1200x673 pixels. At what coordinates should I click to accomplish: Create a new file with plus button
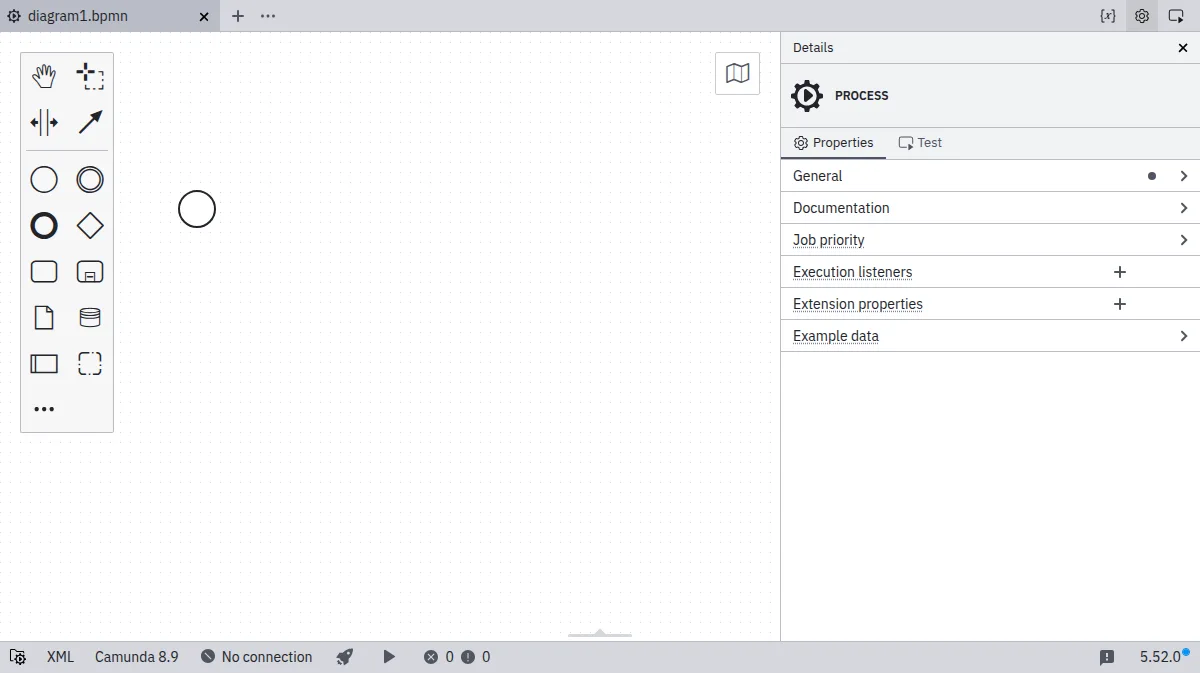click(x=238, y=16)
